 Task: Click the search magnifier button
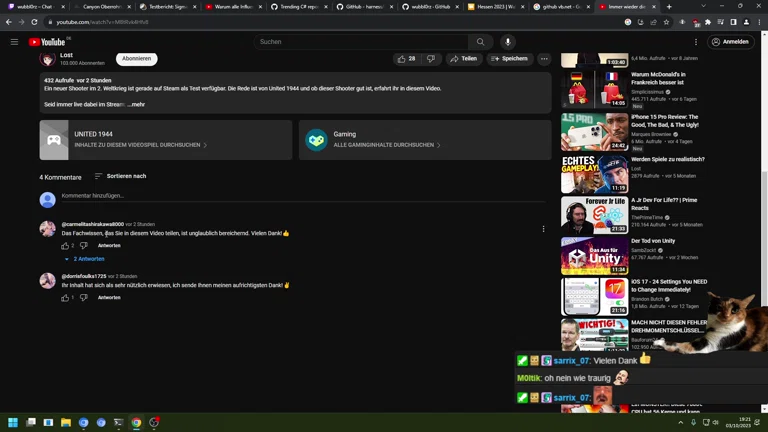(x=480, y=42)
